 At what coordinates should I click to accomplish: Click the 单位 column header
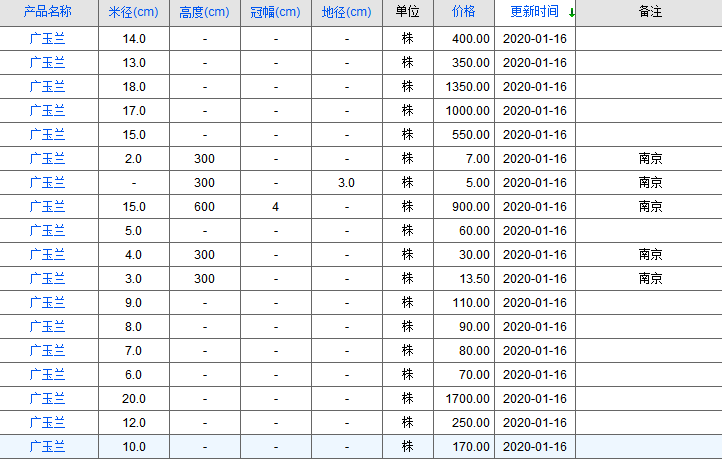(x=407, y=13)
